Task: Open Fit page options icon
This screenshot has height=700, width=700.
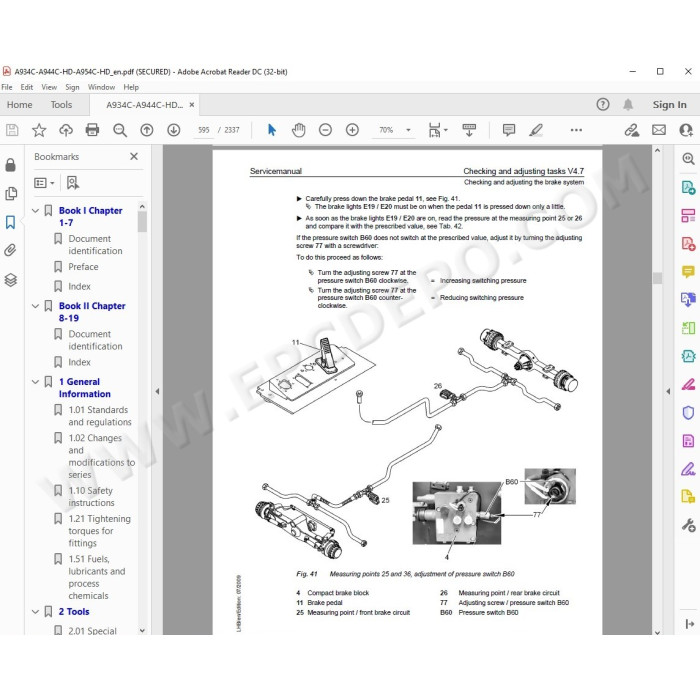Action: point(438,130)
